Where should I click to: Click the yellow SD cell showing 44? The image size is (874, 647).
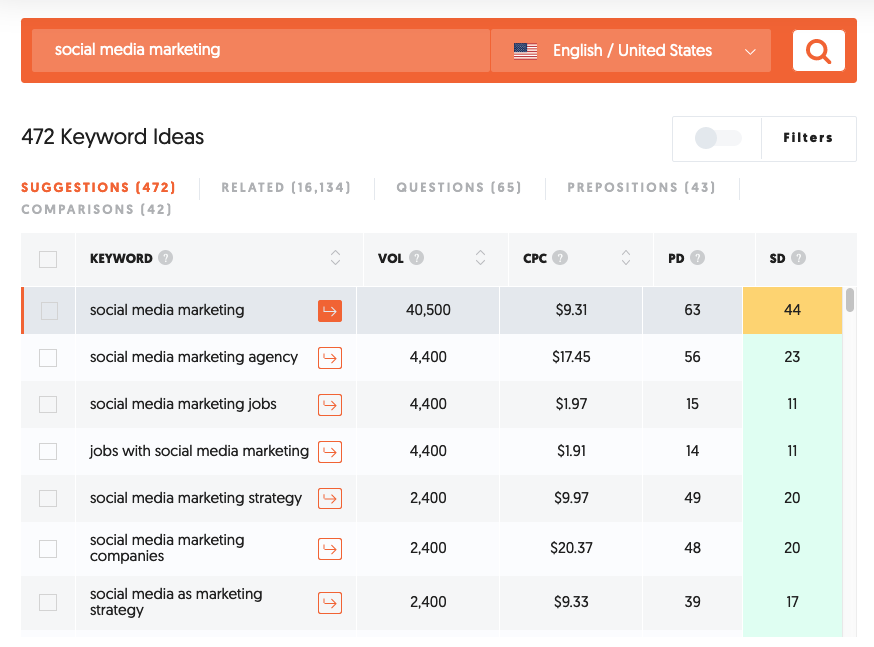(x=792, y=310)
